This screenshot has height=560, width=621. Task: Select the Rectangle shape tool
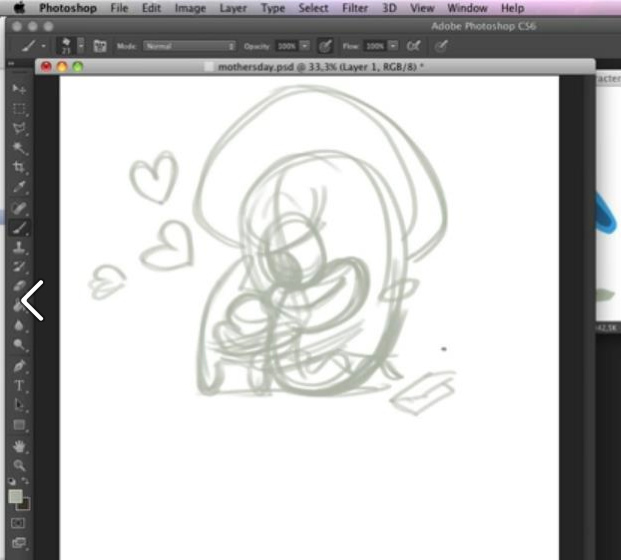[19, 425]
